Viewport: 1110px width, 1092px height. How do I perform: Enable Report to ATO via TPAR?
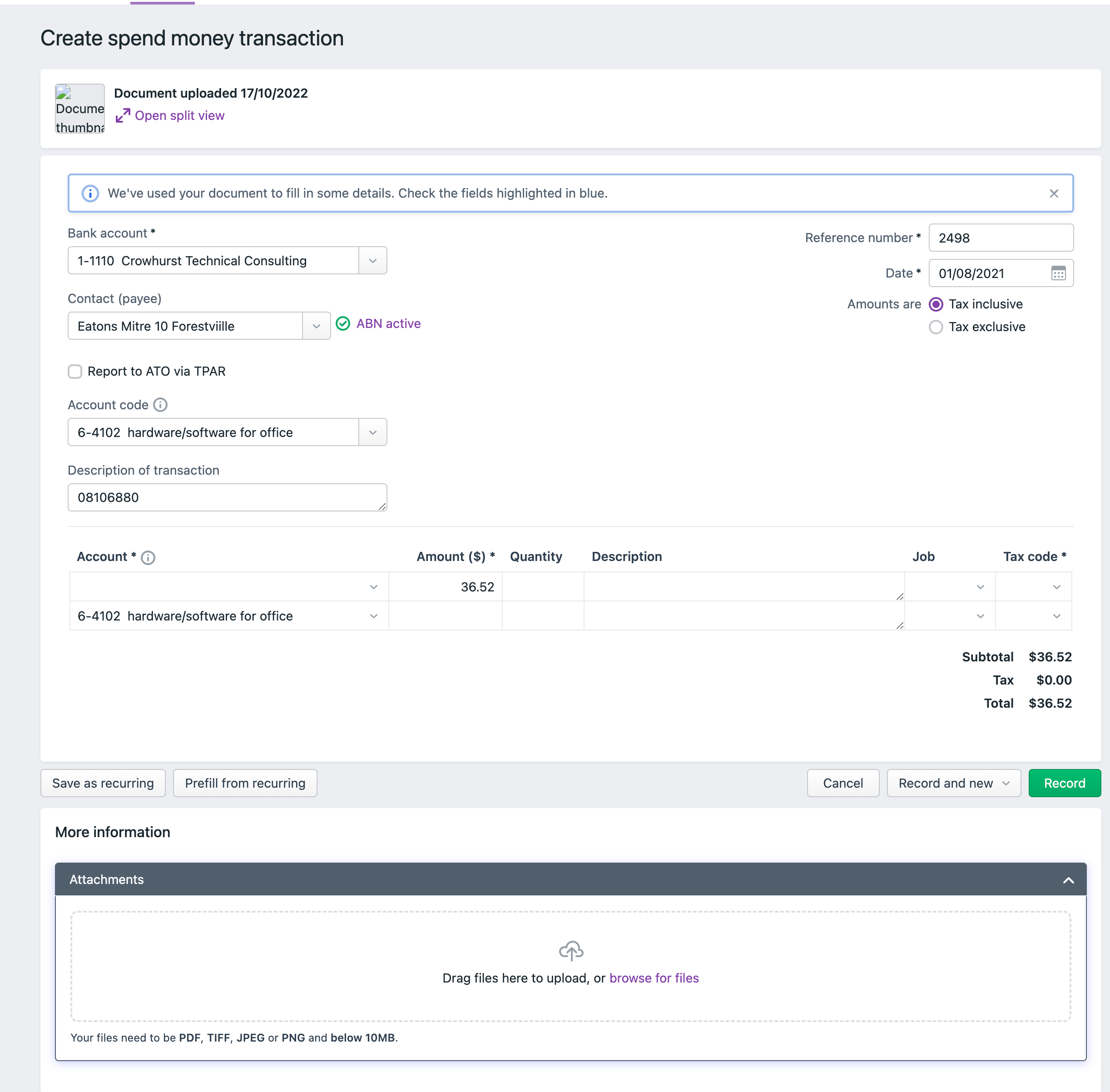(x=75, y=372)
